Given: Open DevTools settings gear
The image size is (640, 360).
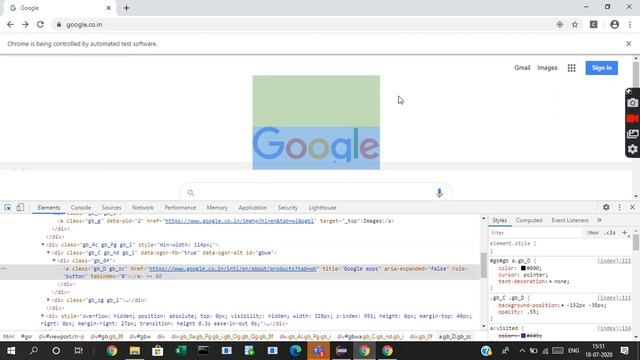Looking at the screenshot, I should click(x=606, y=207).
